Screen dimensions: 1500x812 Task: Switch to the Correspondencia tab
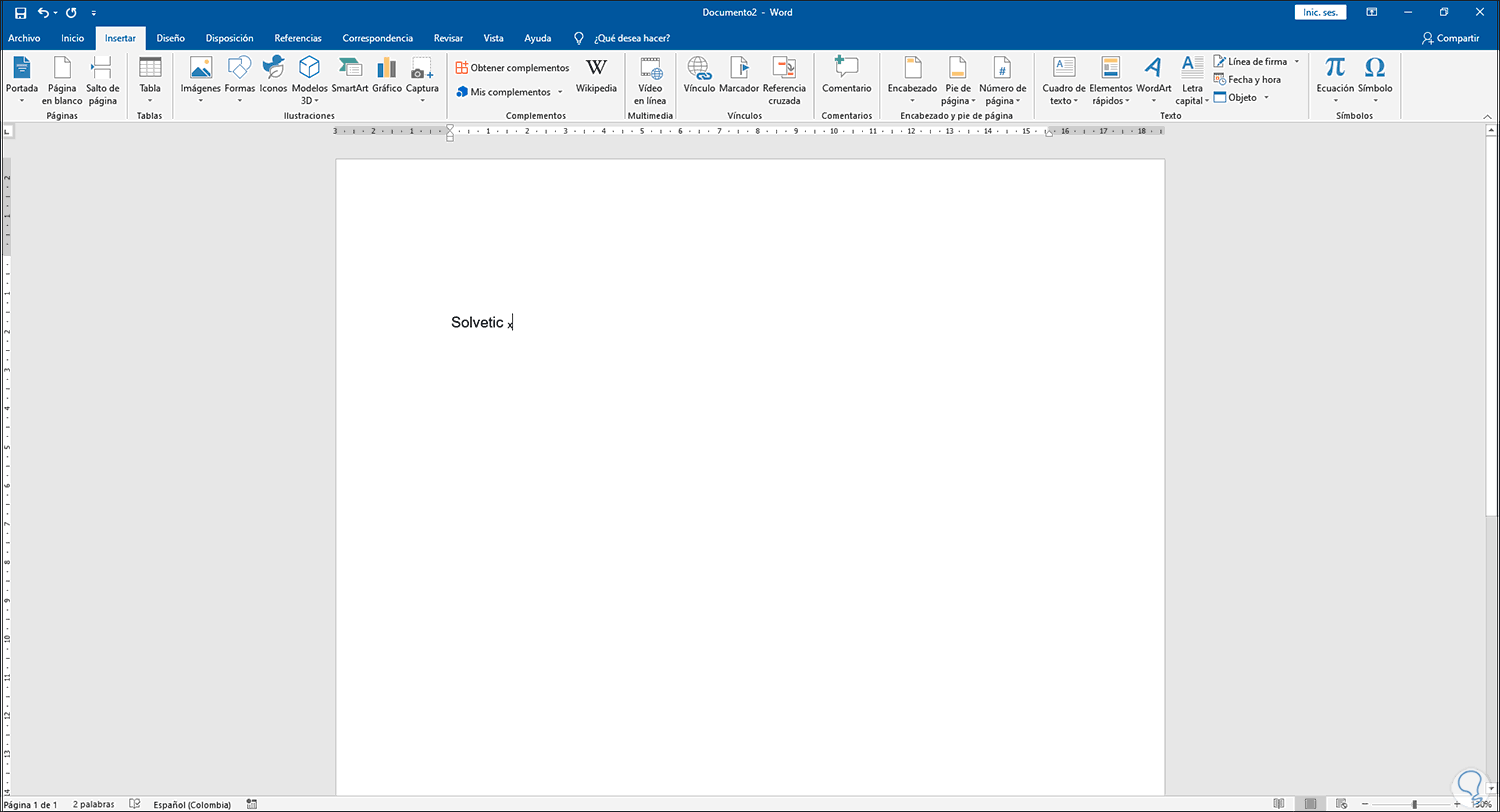[378, 38]
